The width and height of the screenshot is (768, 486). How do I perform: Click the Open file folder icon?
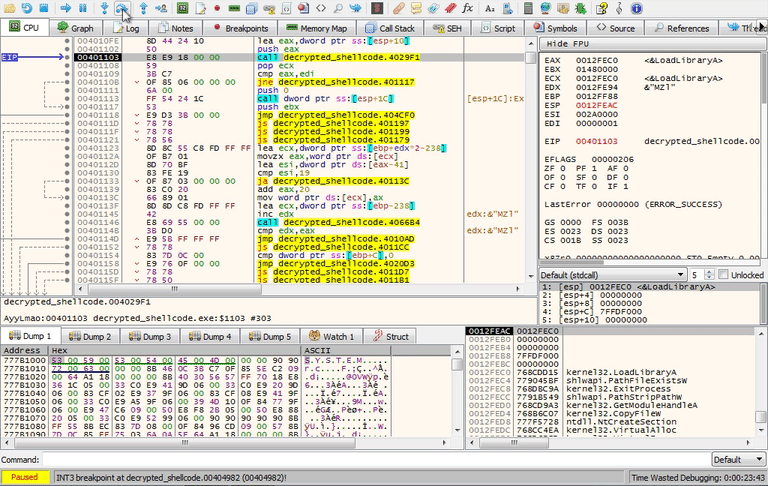pyautogui.click(x=8, y=8)
